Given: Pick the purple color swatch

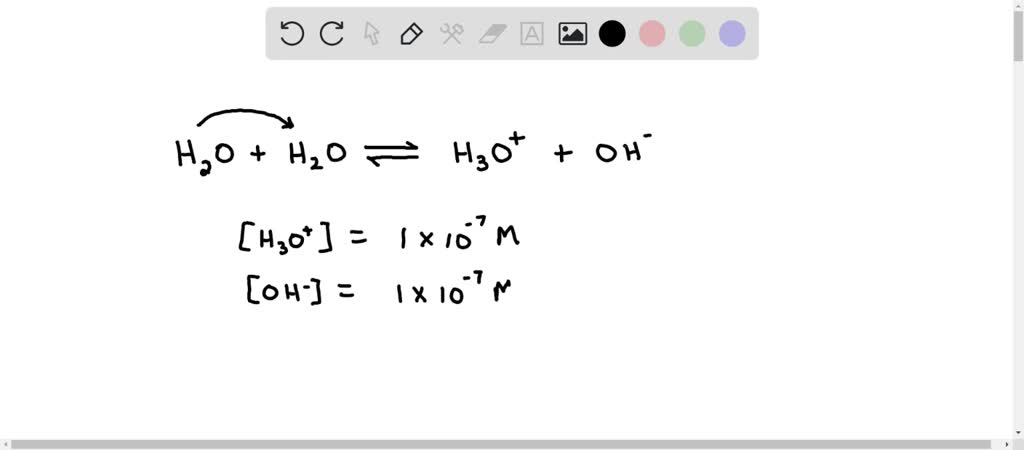Looking at the screenshot, I should point(732,33).
